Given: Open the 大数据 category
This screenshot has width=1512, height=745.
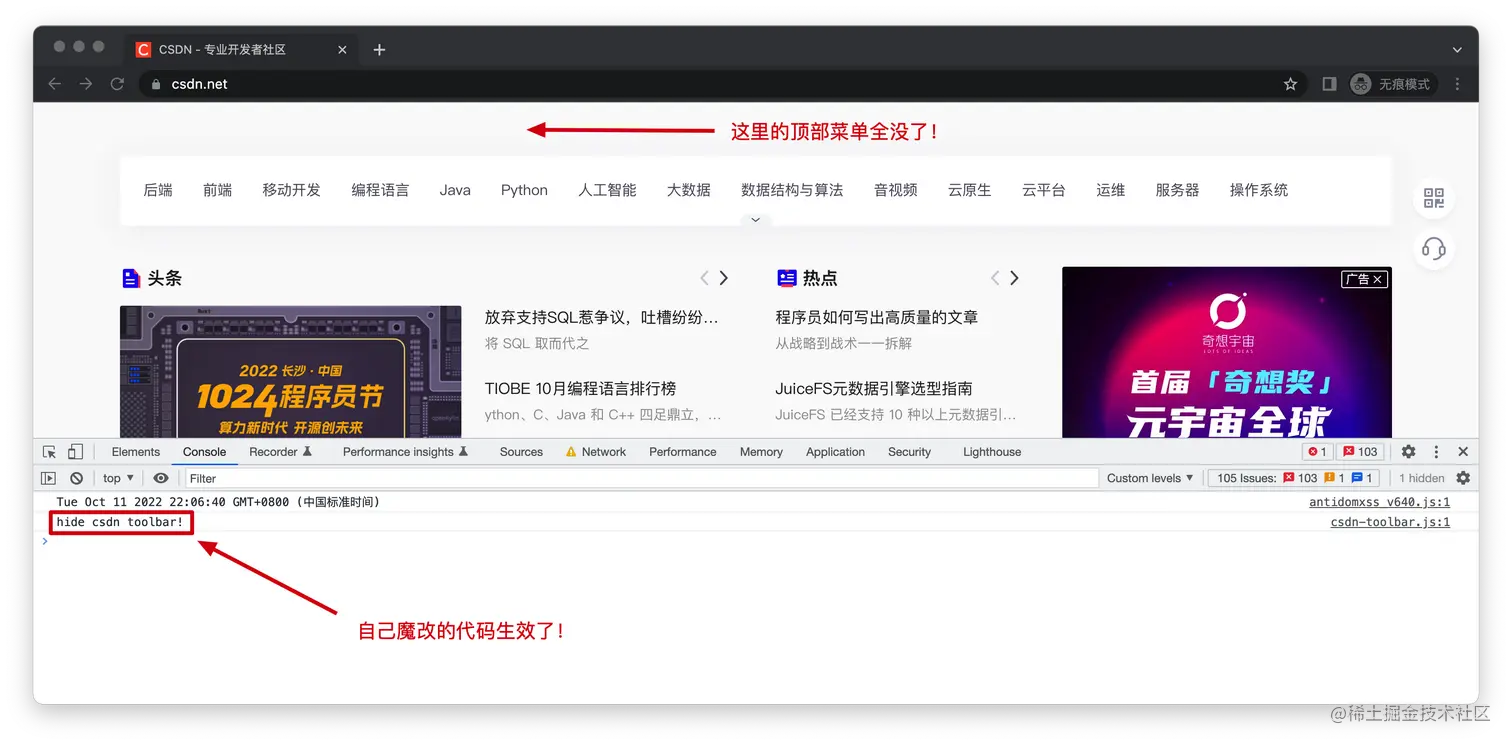Looking at the screenshot, I should [x=689, y=190].
